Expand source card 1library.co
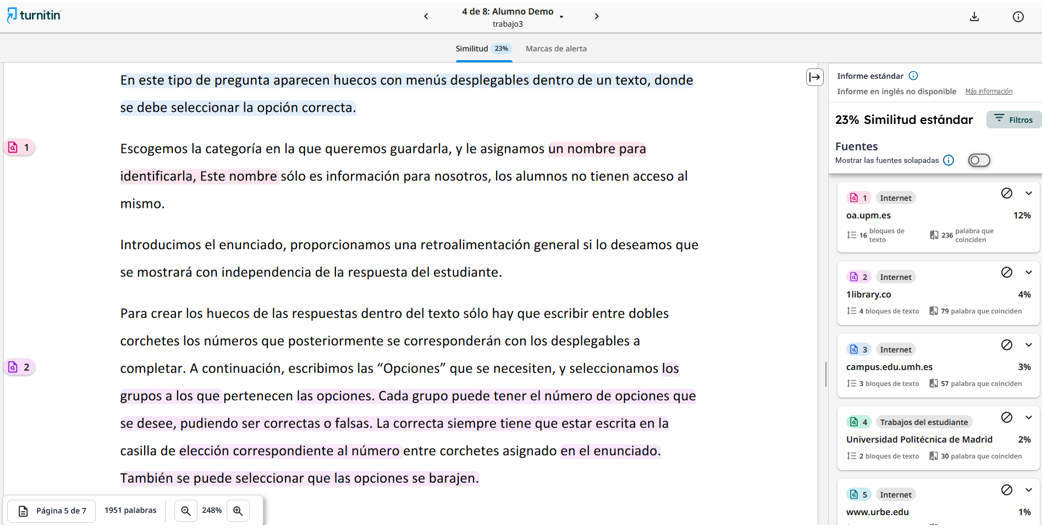This screenshot has width=1043, height=531. [x=1028, y=272]
